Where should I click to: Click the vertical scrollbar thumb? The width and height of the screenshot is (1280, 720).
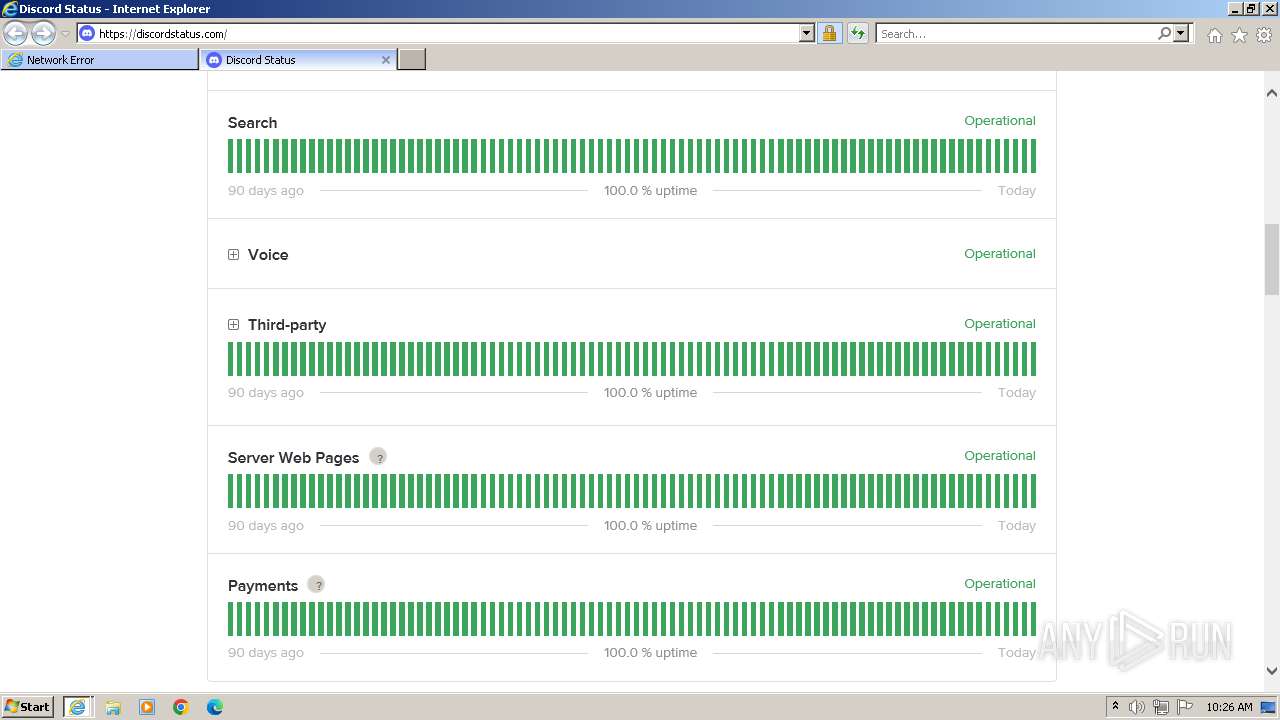1272,259
